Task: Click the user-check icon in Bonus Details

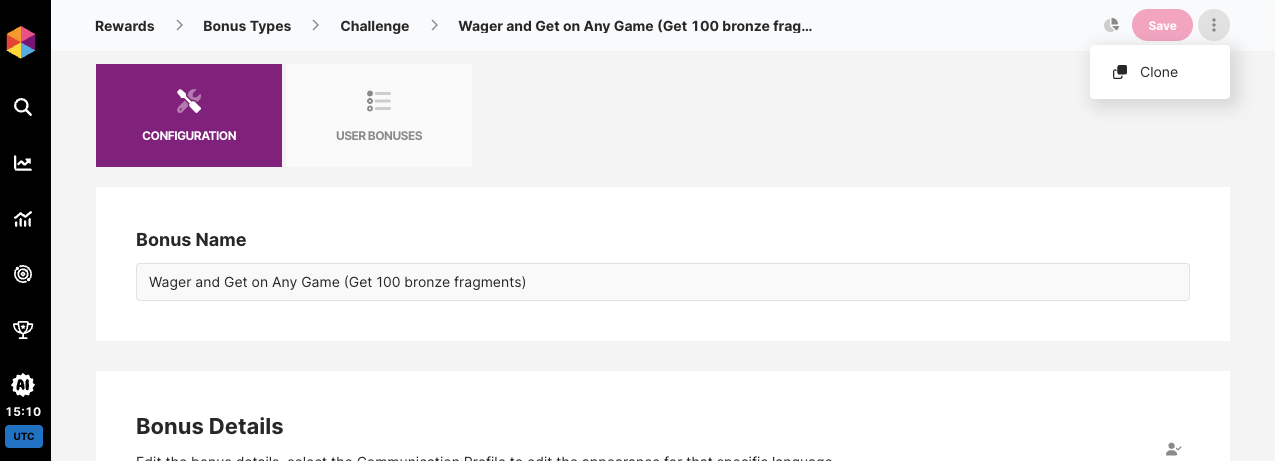Action: (1174, 449)
